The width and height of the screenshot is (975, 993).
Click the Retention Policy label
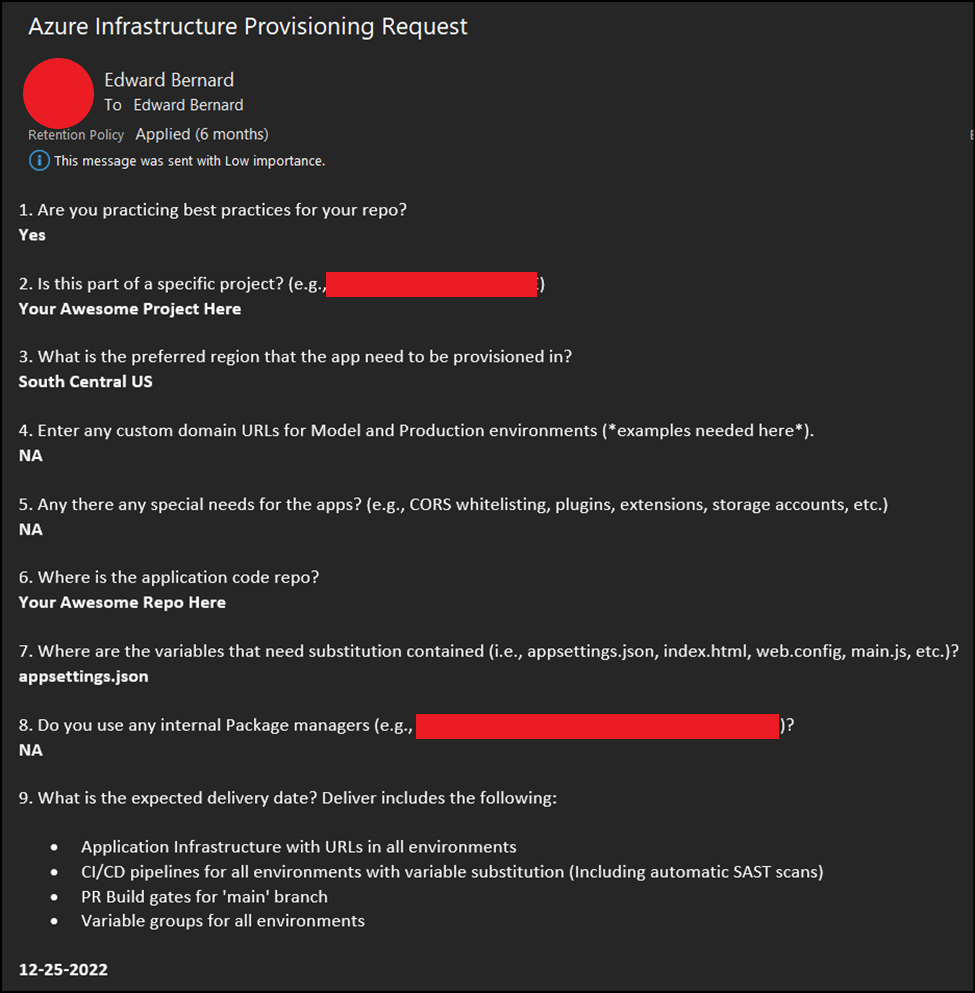(x=76, y=135)
